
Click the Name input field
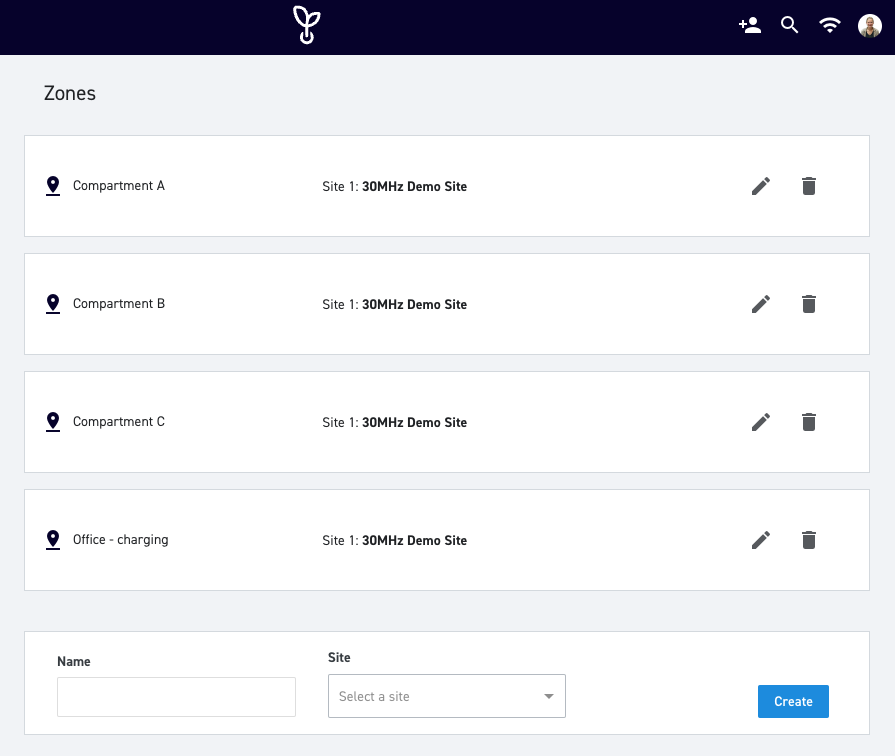pos(176,697)
